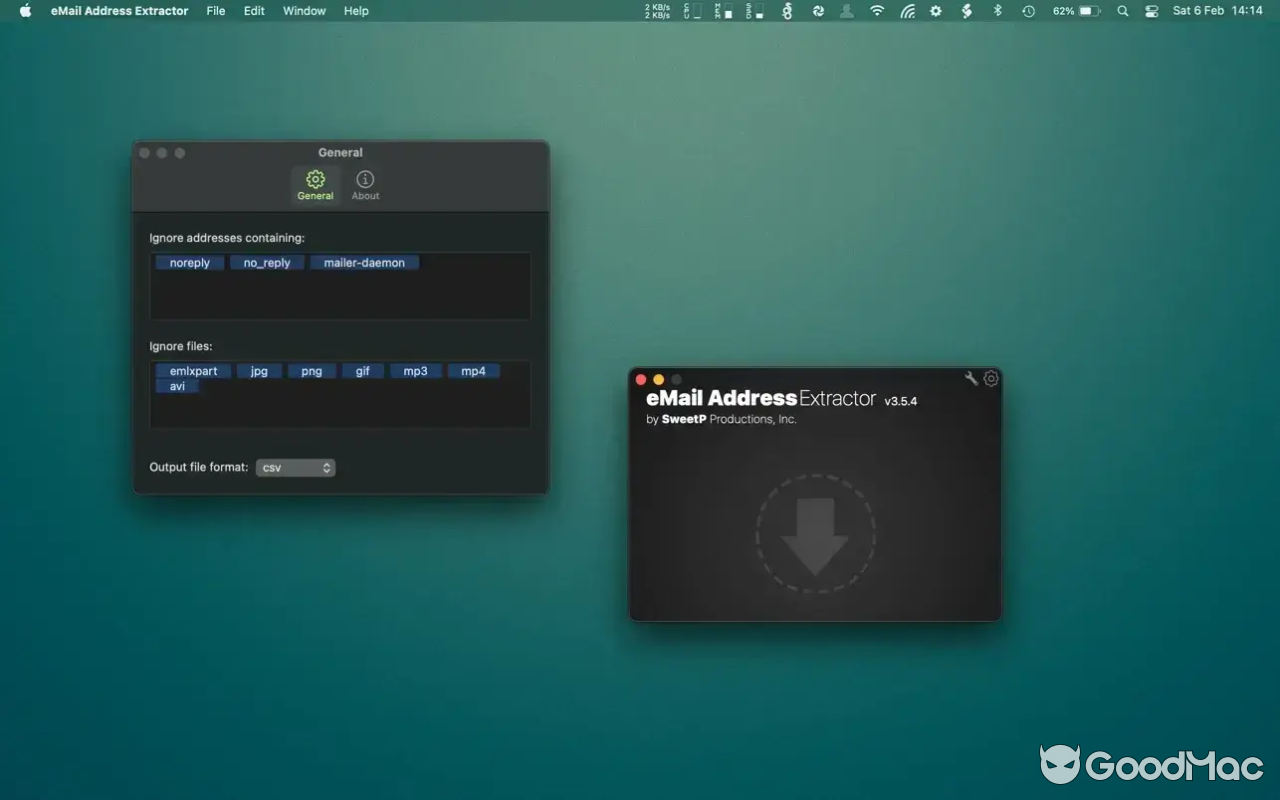Switch to the About info tab

(365, 184)
